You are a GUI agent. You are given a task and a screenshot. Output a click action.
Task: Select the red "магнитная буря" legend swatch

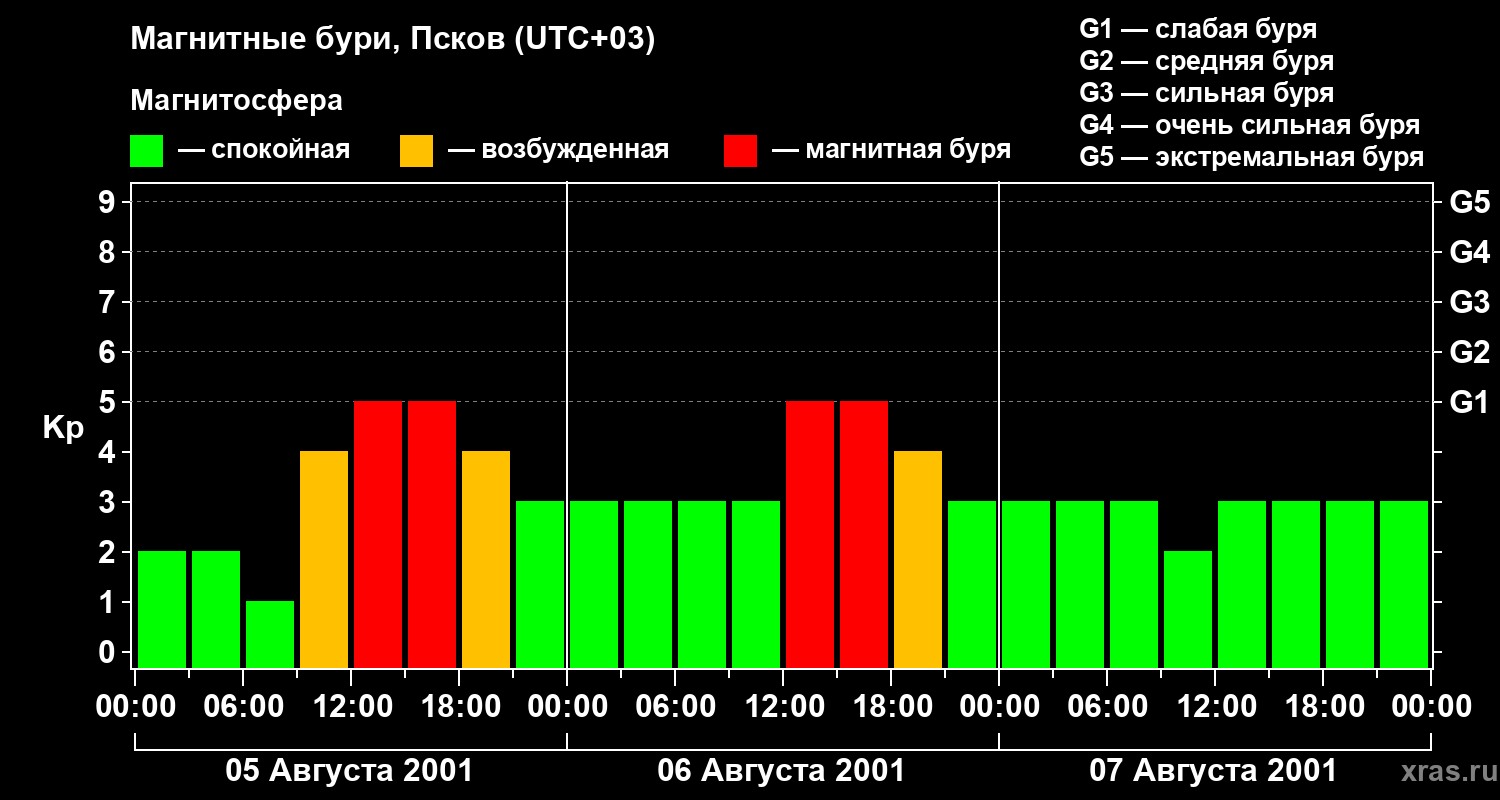pos(740,151)
